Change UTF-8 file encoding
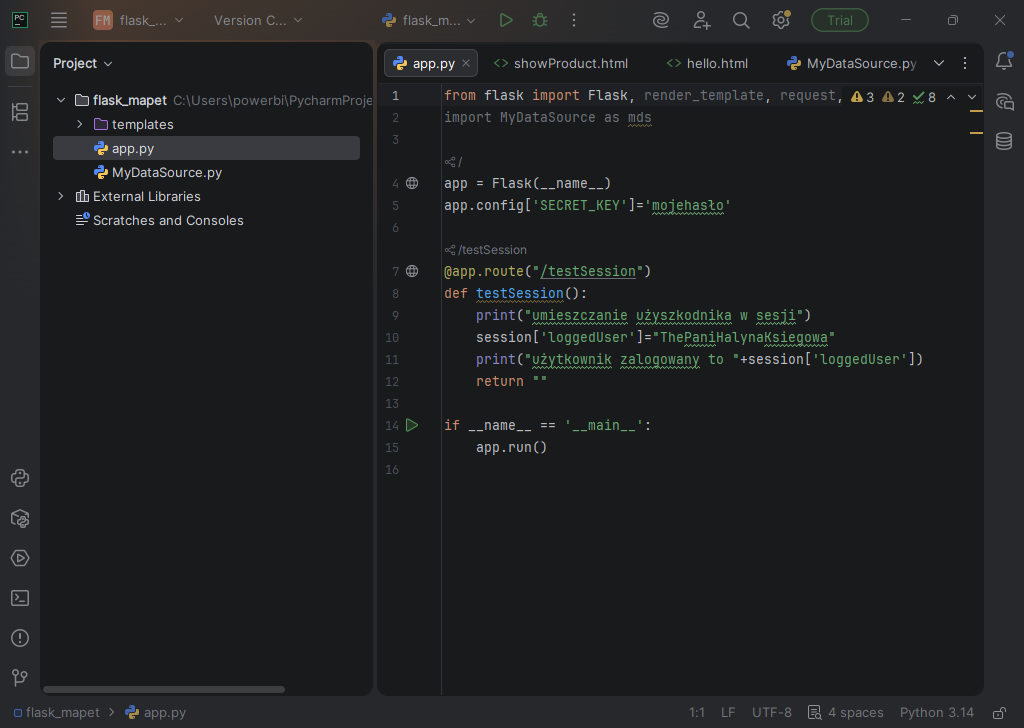This screenshot has width=1024, height=728. tap(771, 712)
